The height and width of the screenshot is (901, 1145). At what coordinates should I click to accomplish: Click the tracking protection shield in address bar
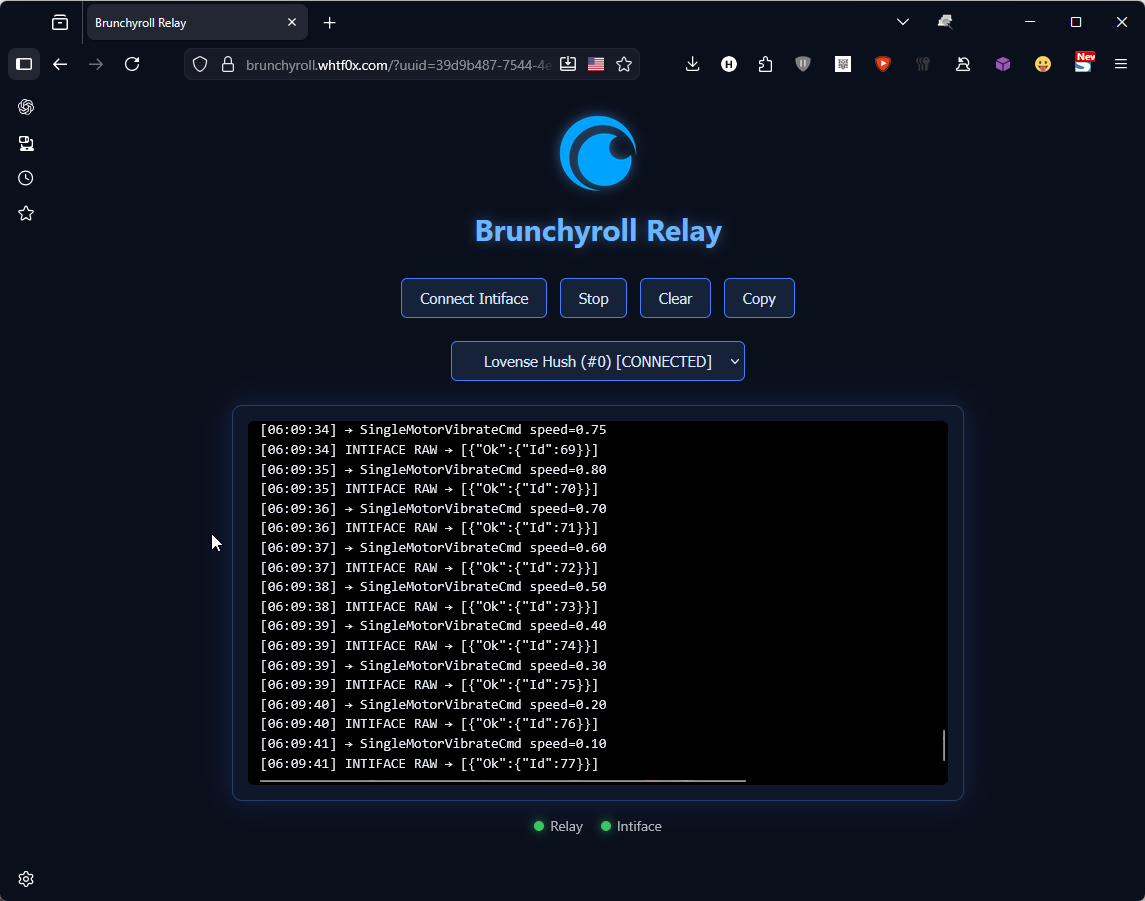click(200, 64)
